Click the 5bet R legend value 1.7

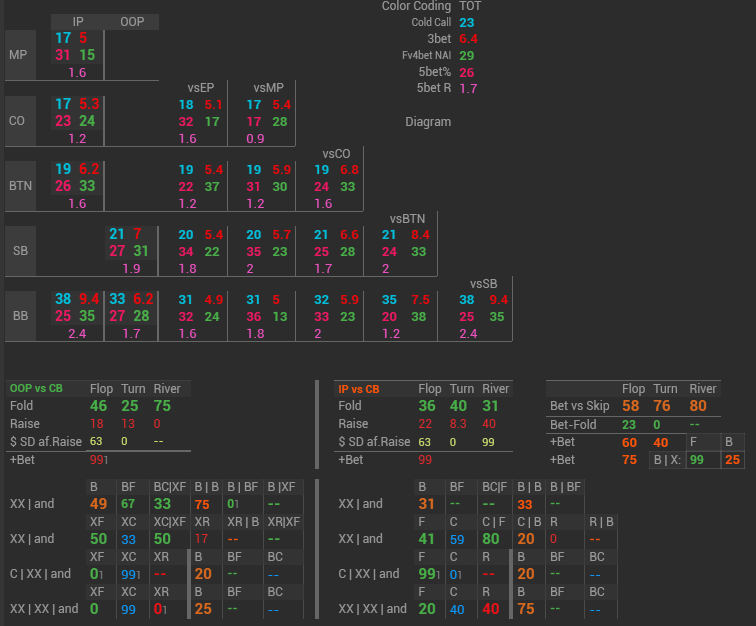click(468, 88)
